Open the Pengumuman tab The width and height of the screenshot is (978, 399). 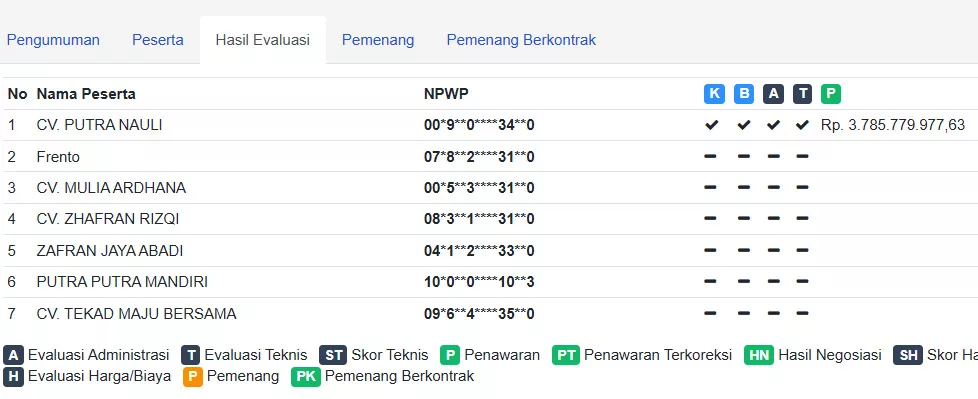pyautogui.click(x=53, y=40)
